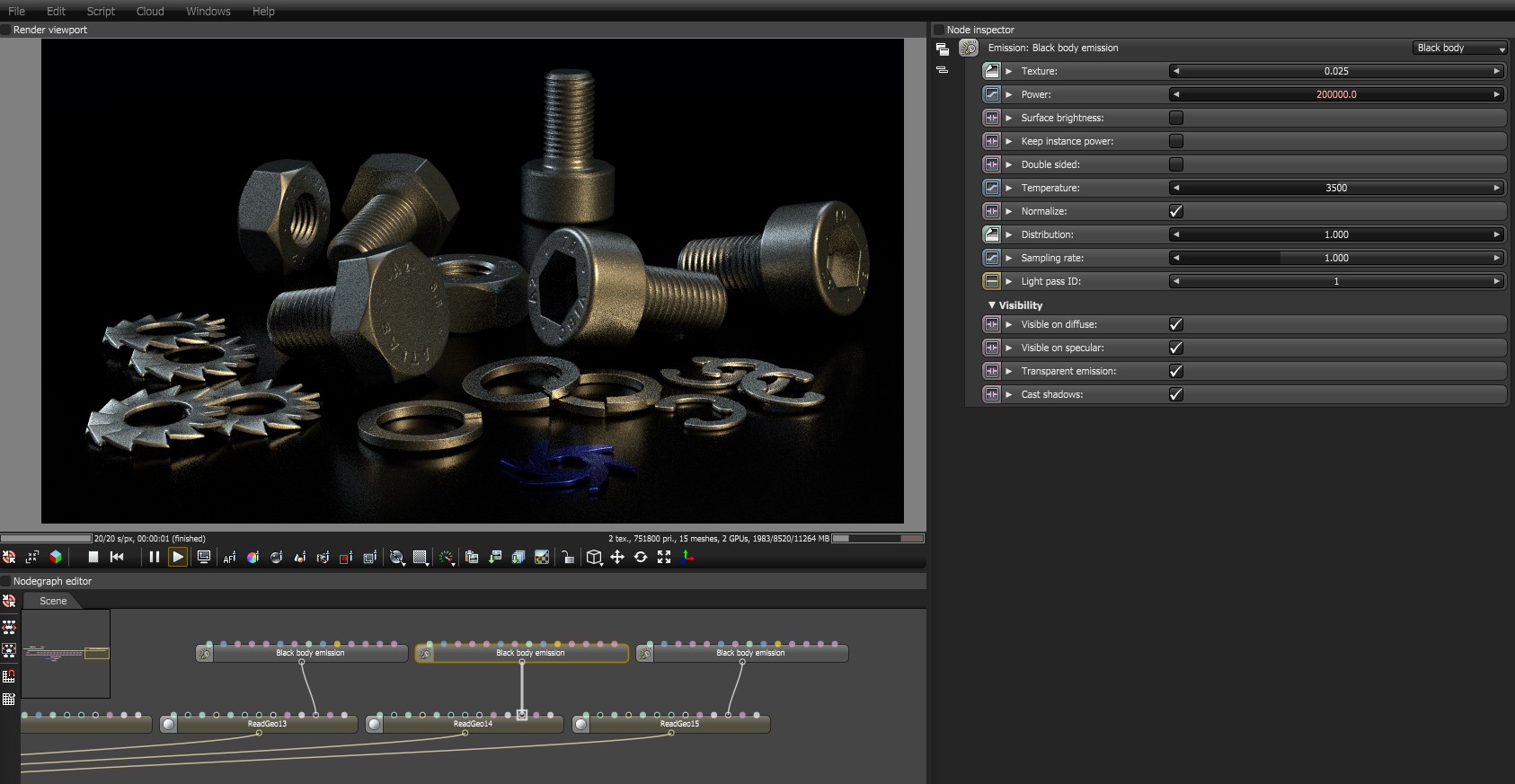Enable Keep instance power checkbox
The width and height of the screenshot is (1515, 784).
coord(1175,141)
